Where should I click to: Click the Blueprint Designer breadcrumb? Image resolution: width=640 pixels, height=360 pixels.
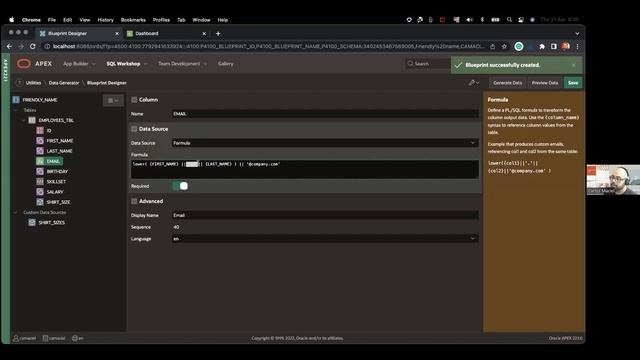pyautogui.click(x=107, y=83)
